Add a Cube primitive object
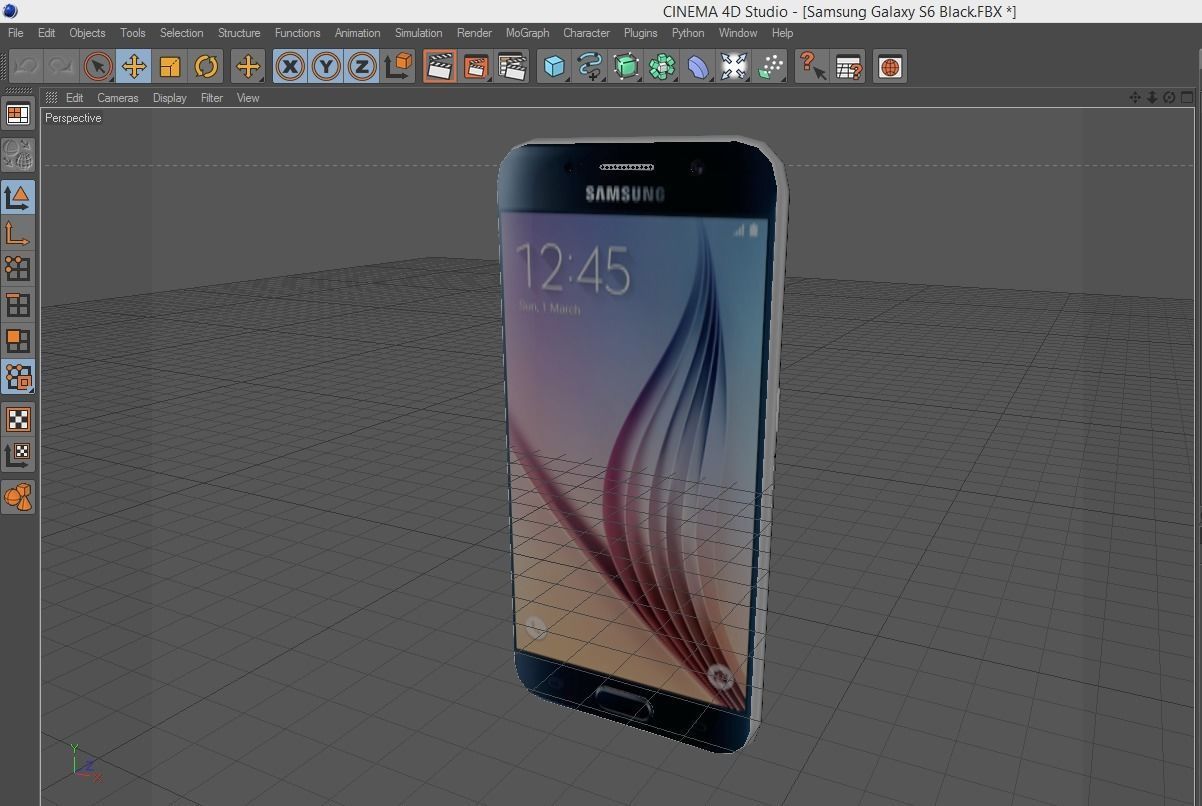Viewport: 1202px width, 806px height. point(554,67)
